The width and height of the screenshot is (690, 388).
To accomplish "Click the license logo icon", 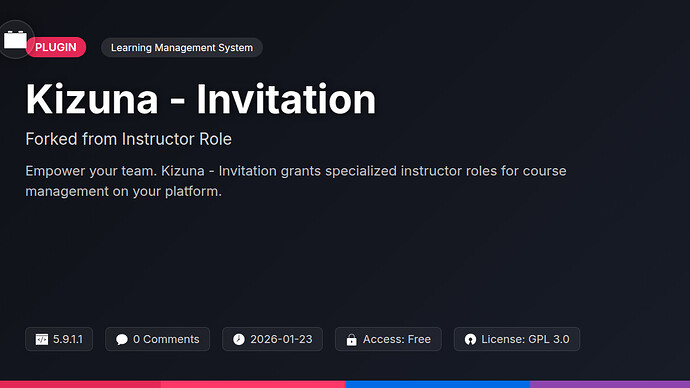I will (x=470, y=339).
